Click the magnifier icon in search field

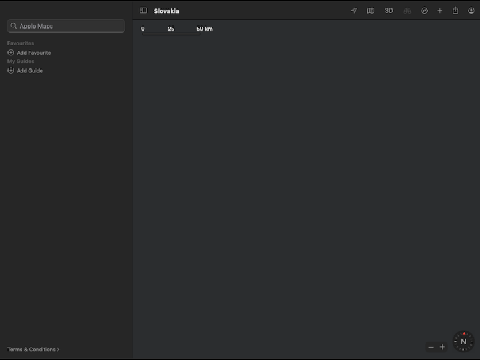[14, 26]
